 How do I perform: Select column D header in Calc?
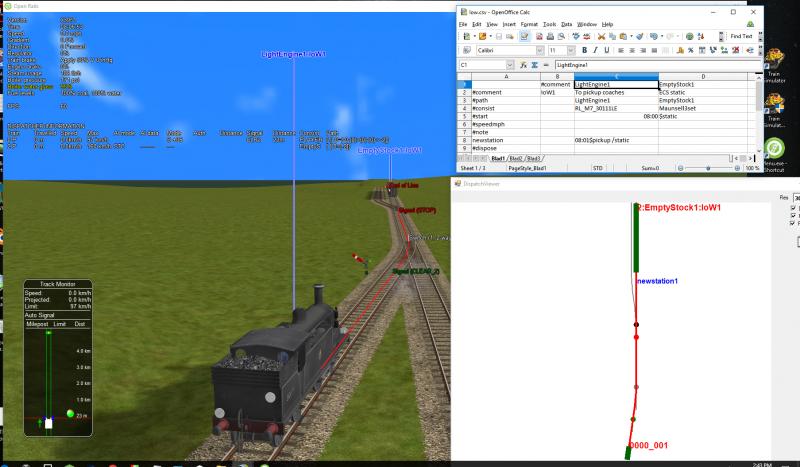click(703, 76)
